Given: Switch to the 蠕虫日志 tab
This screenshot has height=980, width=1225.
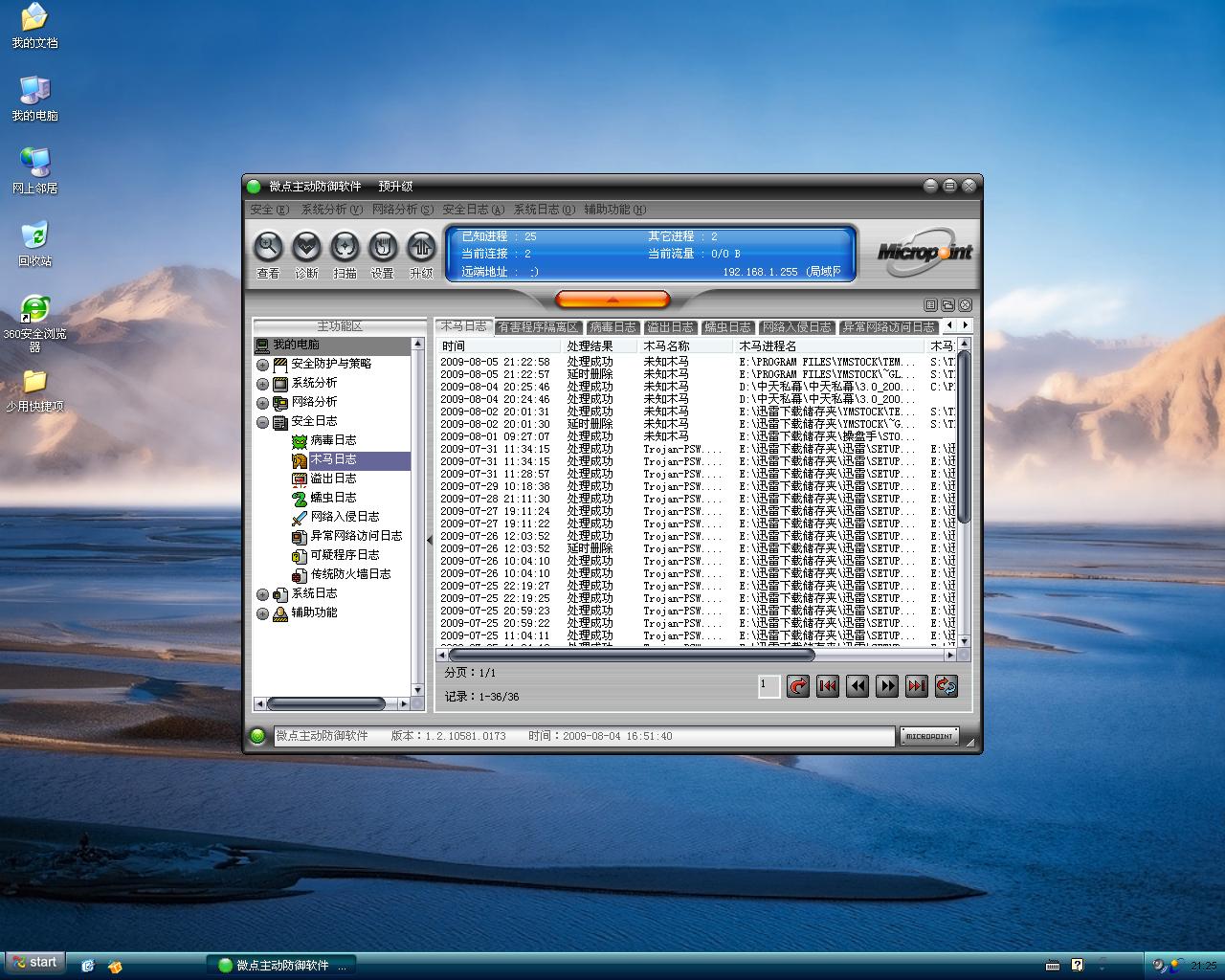Looking at the screenshot, I should coord(727,327).
